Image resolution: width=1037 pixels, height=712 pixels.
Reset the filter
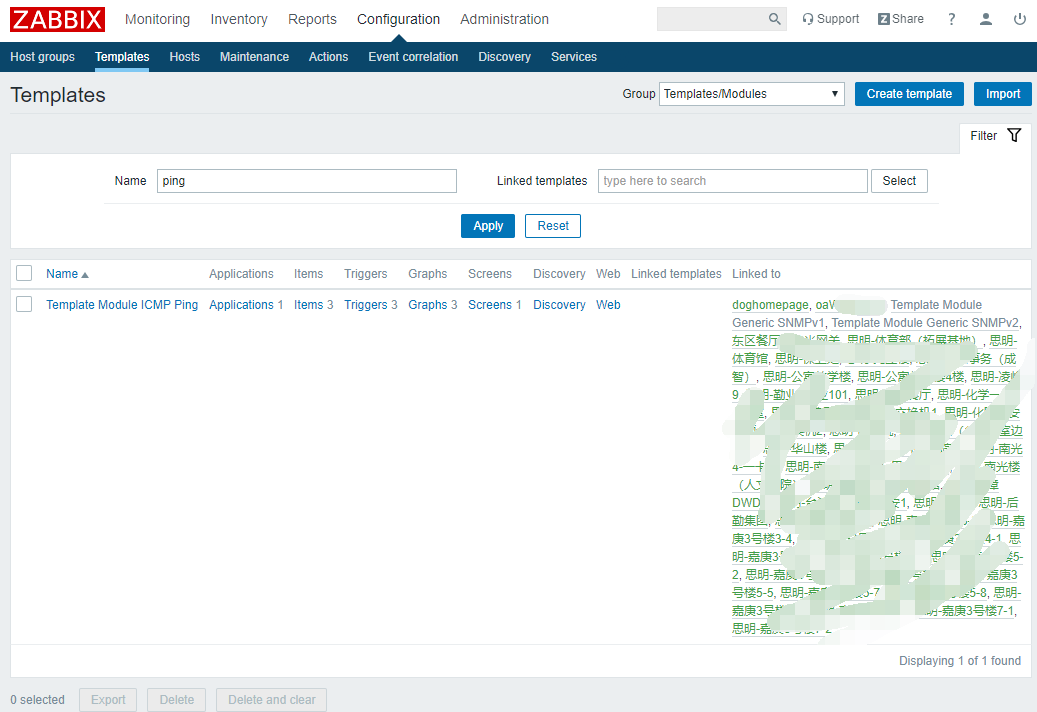(x=553, y=226)
